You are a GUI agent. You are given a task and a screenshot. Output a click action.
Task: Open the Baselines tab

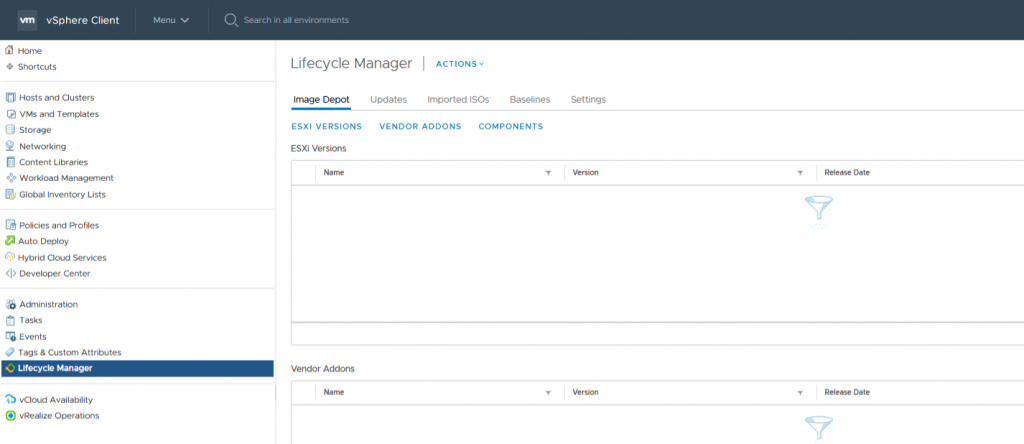[530, 99]
